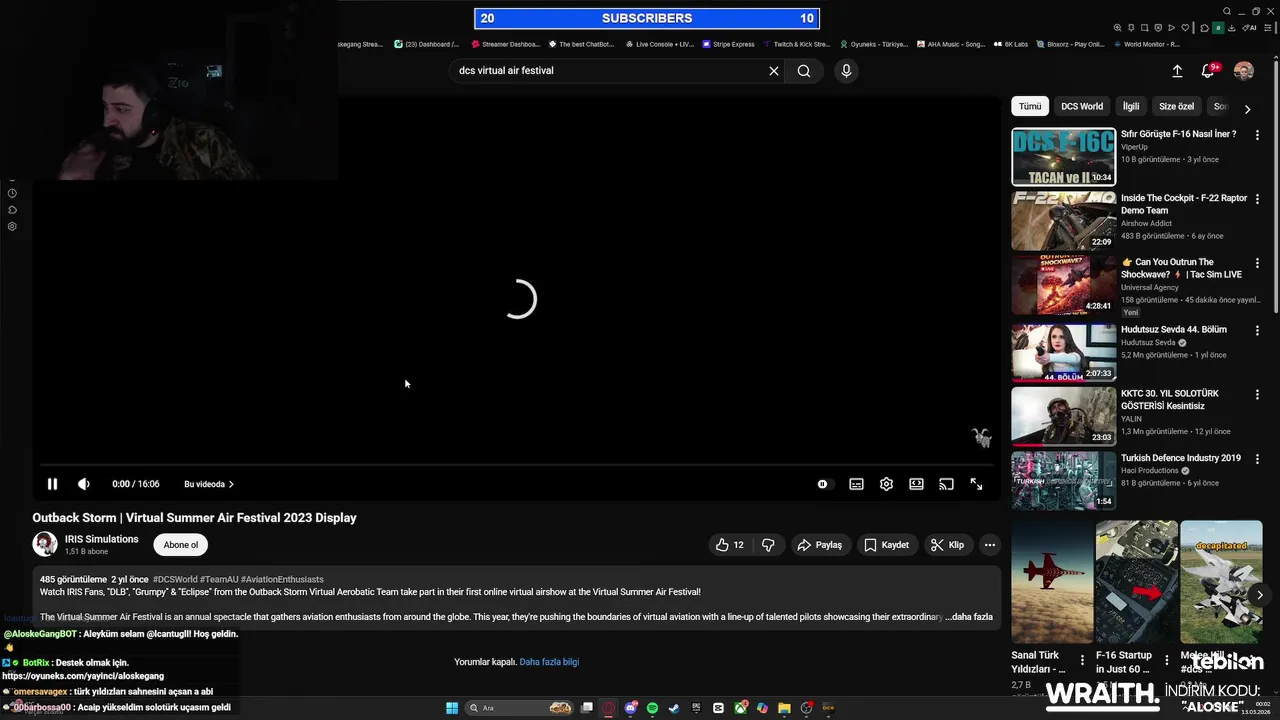Open Discord from the taskbar
Screen dimensions: 1280x720
630,708
